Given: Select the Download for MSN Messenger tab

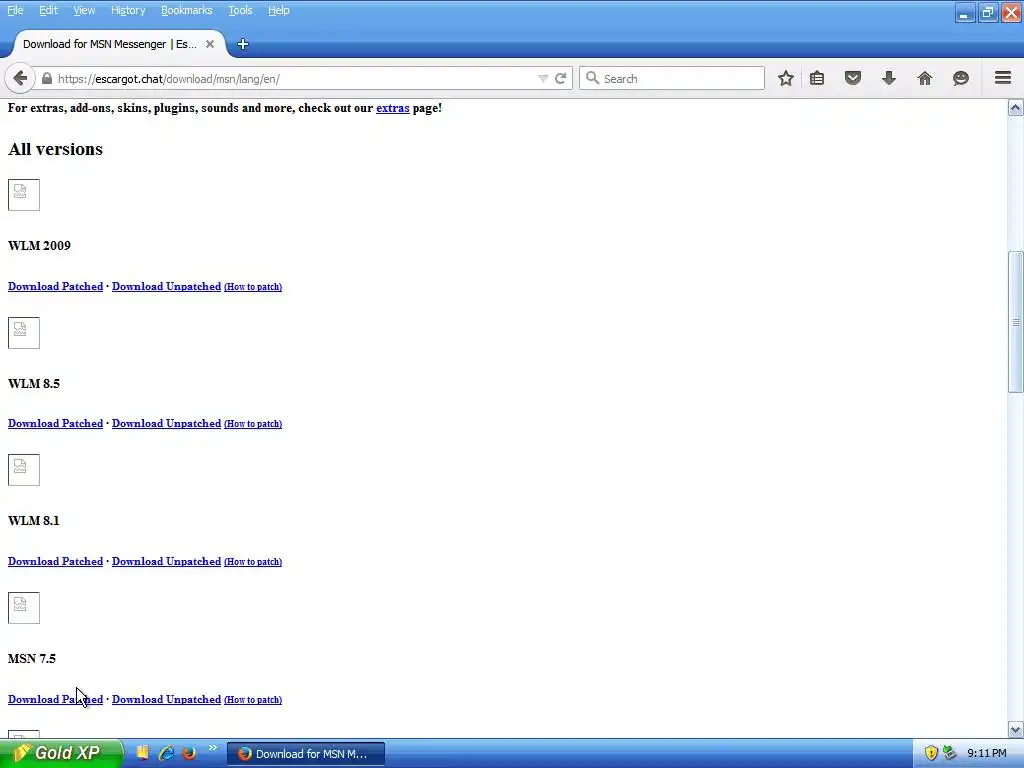Looking at the screenshot, I should click(x=119, y=44).
